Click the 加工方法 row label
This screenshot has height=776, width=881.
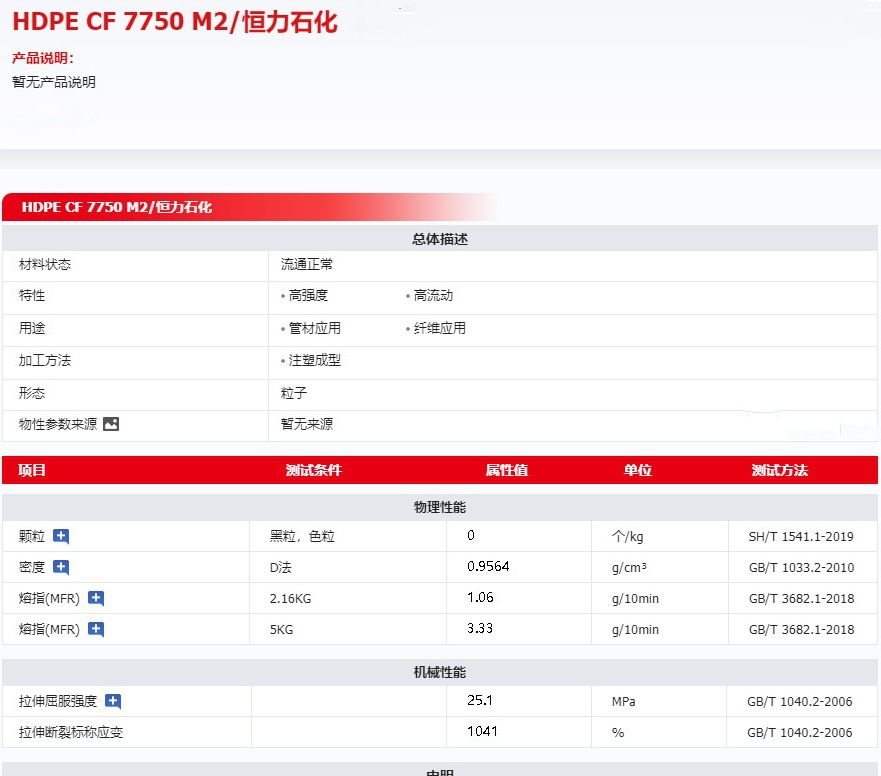coord(45,360)
